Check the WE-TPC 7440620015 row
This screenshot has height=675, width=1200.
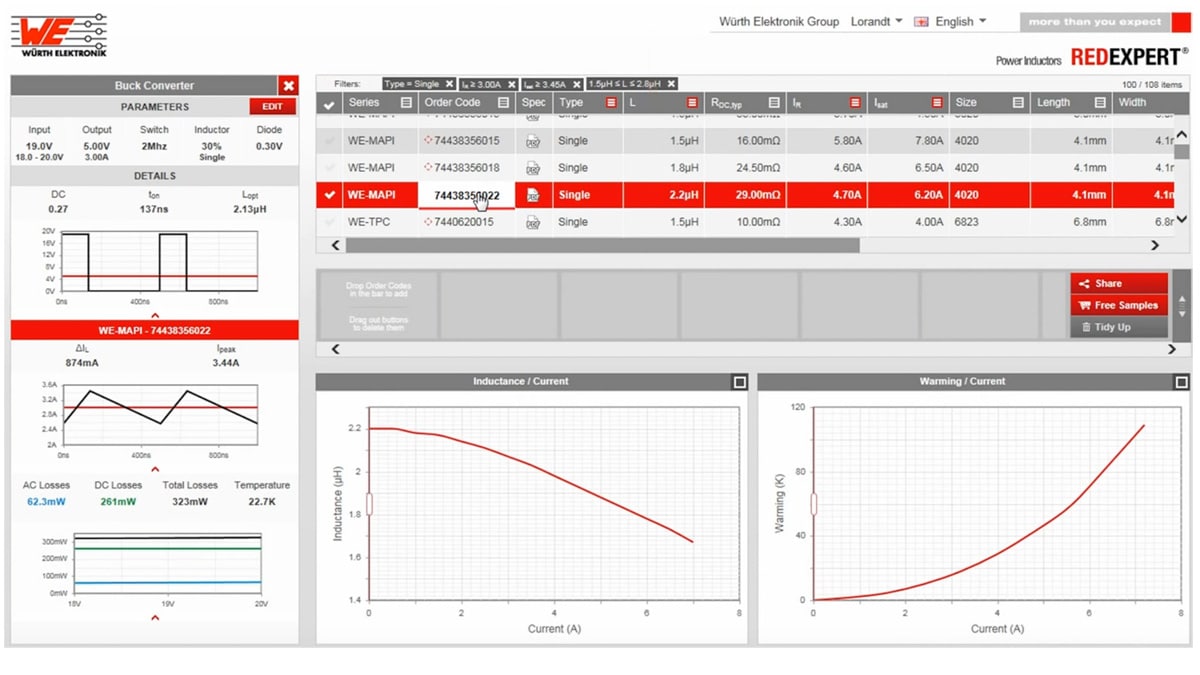coord(329,222)
